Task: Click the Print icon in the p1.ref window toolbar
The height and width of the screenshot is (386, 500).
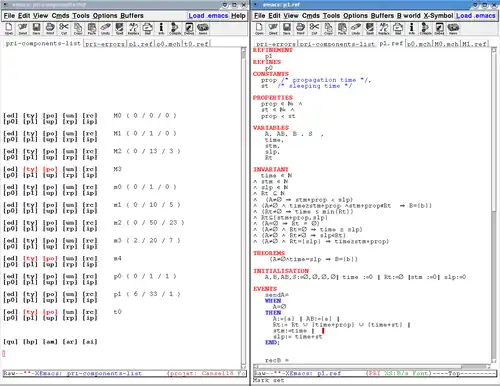Action: [300, 28]
